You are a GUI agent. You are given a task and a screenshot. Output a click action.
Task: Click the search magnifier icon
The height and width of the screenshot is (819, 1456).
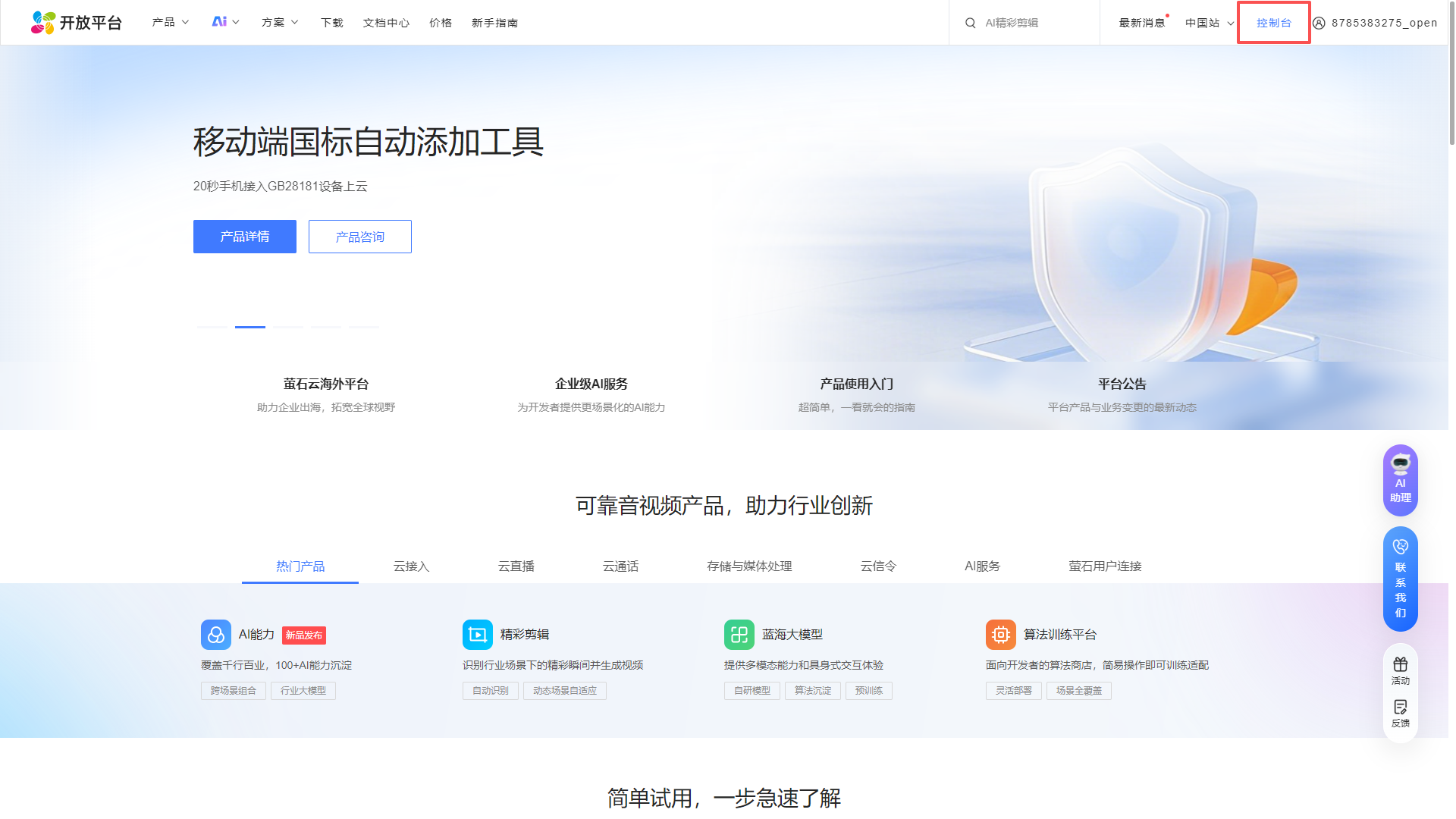click(x=970, y=23)
